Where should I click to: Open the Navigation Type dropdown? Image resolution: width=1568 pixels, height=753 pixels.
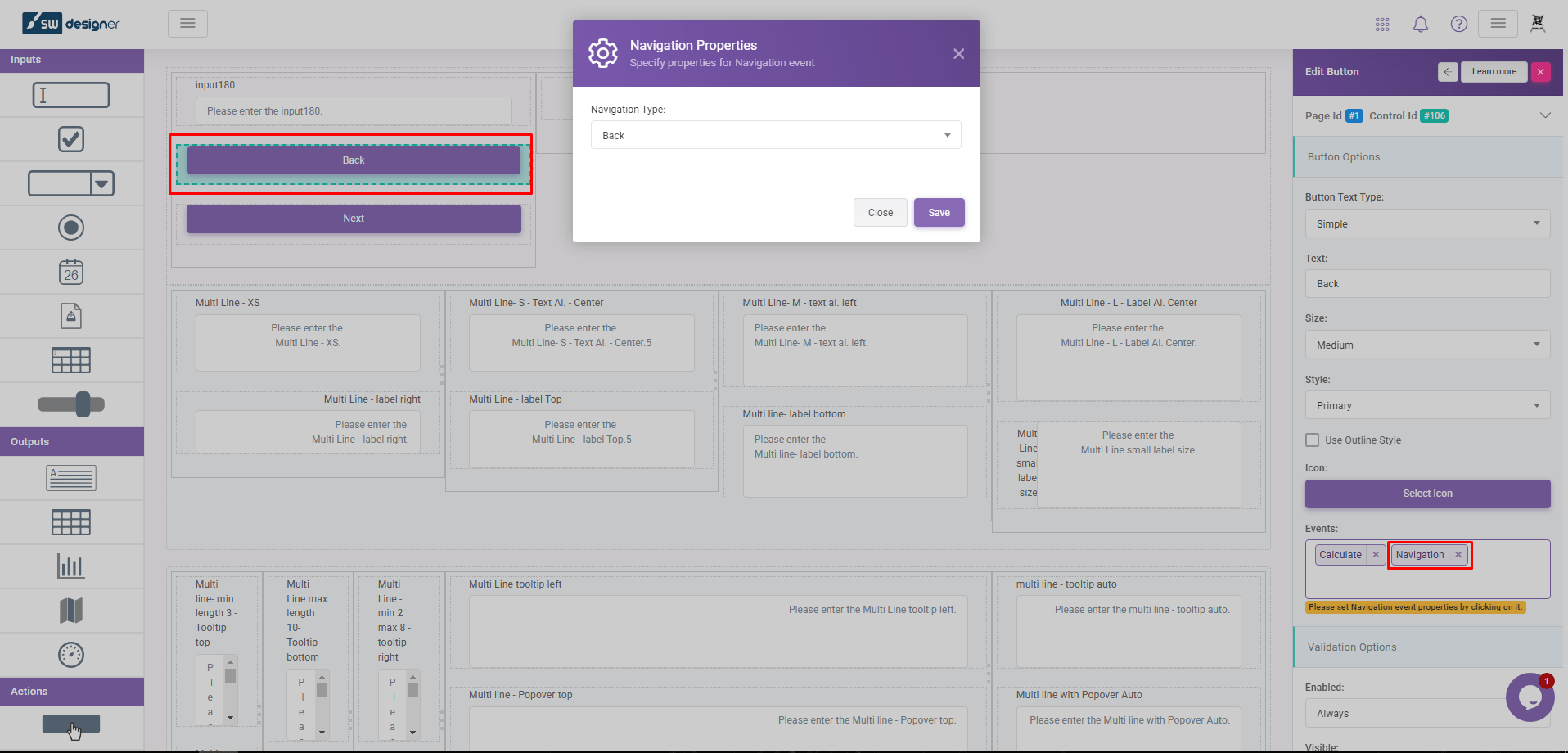click(775, 135)
